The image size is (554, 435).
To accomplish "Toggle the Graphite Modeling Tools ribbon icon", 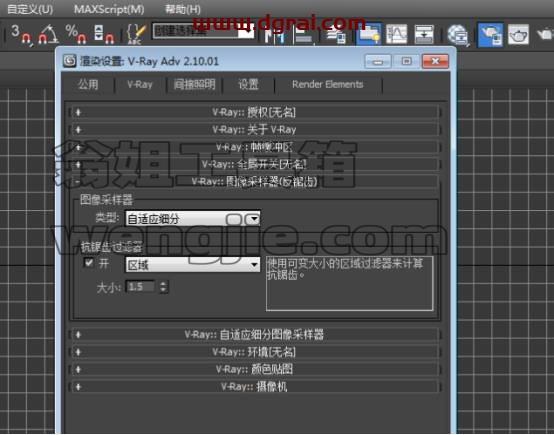I will 369,34.
